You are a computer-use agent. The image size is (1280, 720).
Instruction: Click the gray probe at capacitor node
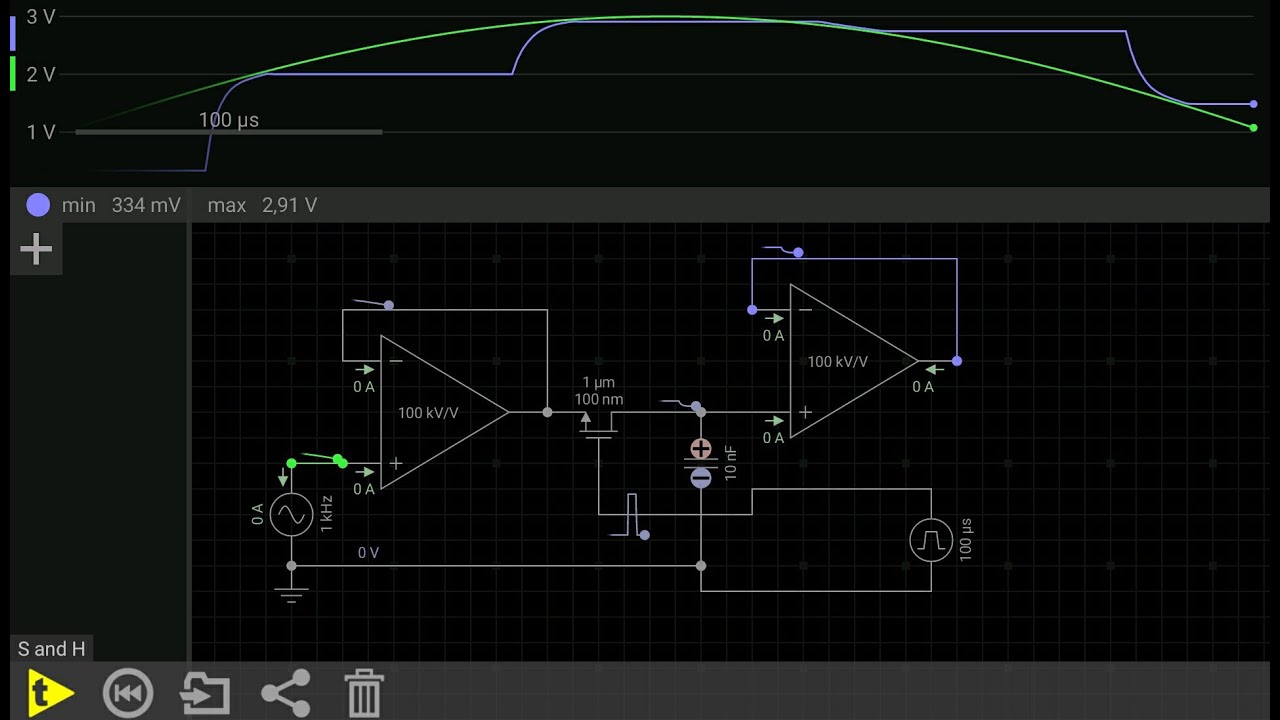(x=696, y=405)
